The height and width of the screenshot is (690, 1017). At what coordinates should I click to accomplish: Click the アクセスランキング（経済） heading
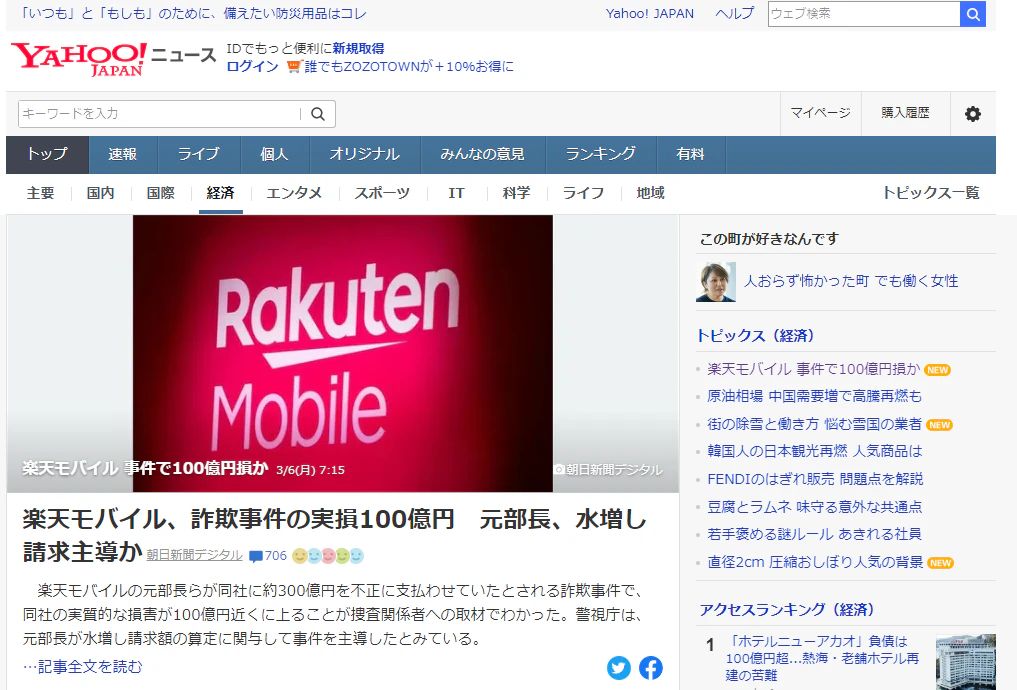coord(787,610)
